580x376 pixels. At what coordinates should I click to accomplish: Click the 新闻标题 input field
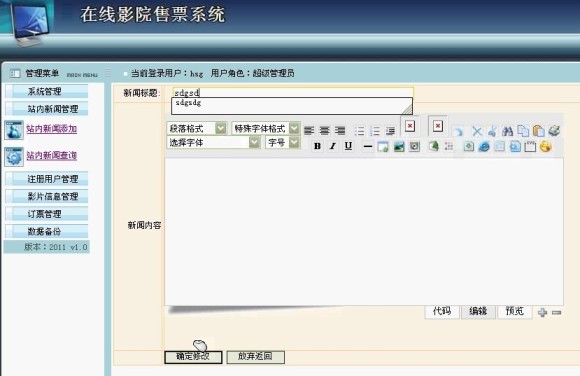[293, 92]
